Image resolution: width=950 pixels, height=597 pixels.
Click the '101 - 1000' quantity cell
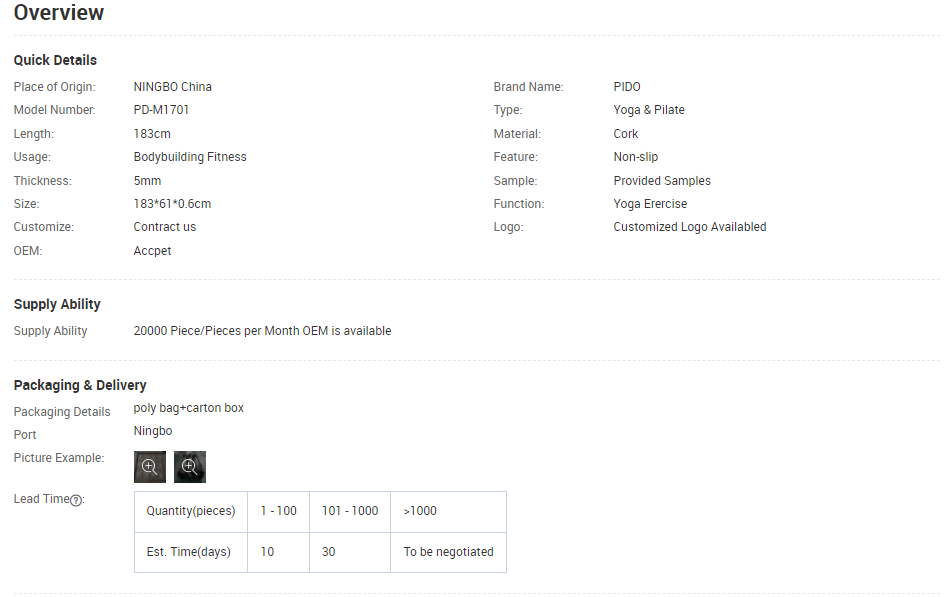(350, 511)
